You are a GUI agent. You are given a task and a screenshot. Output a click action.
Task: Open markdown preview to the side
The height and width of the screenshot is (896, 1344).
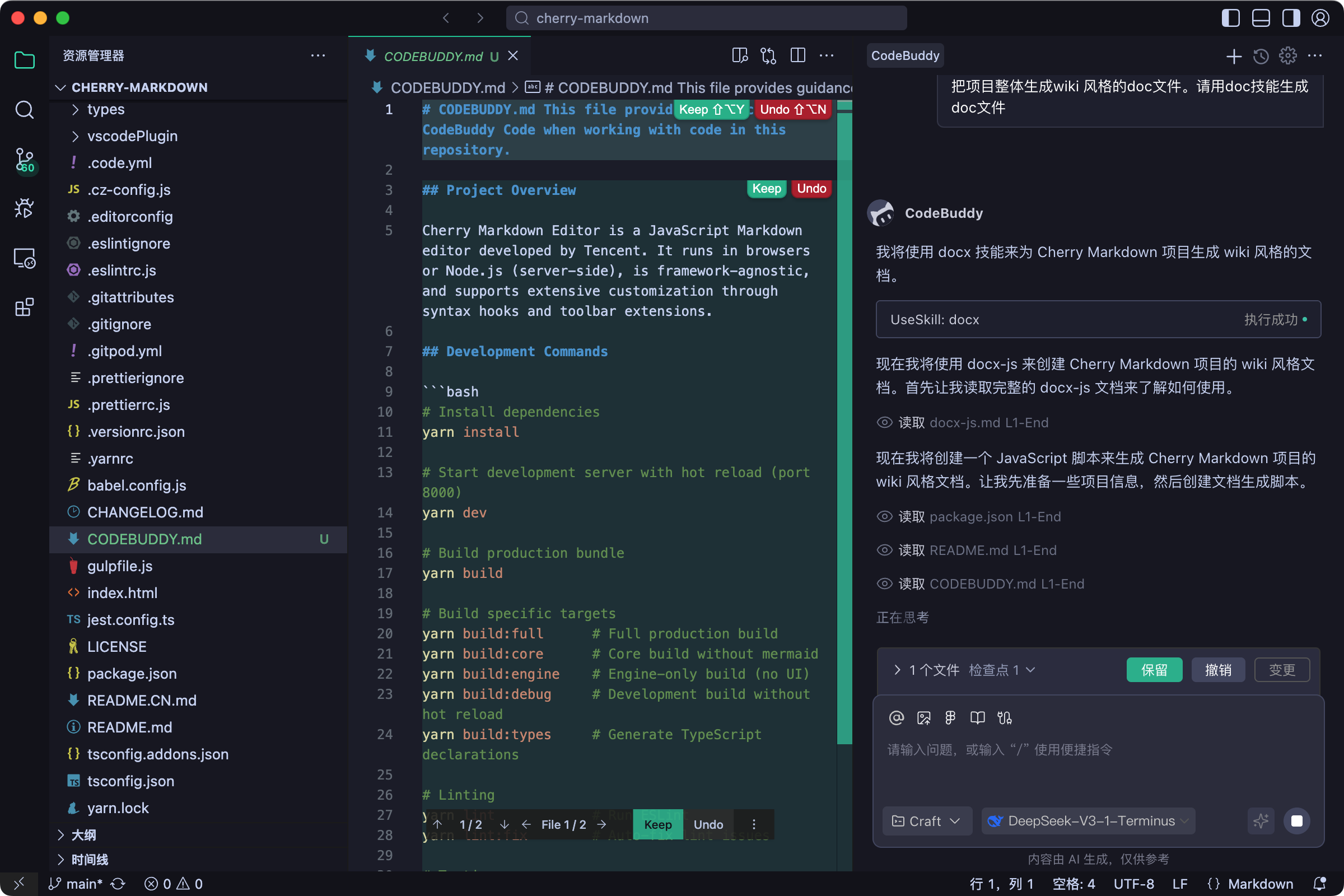[740, 55]
